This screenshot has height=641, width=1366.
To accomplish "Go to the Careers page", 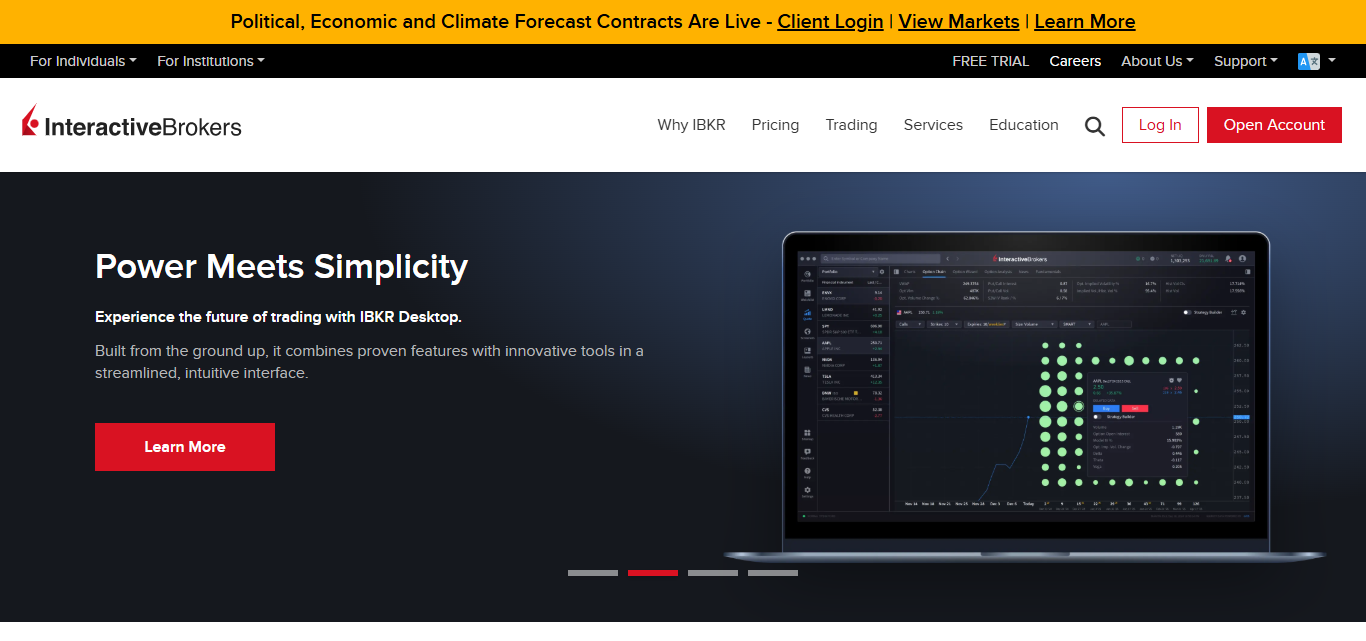I will pos(1075,61).
